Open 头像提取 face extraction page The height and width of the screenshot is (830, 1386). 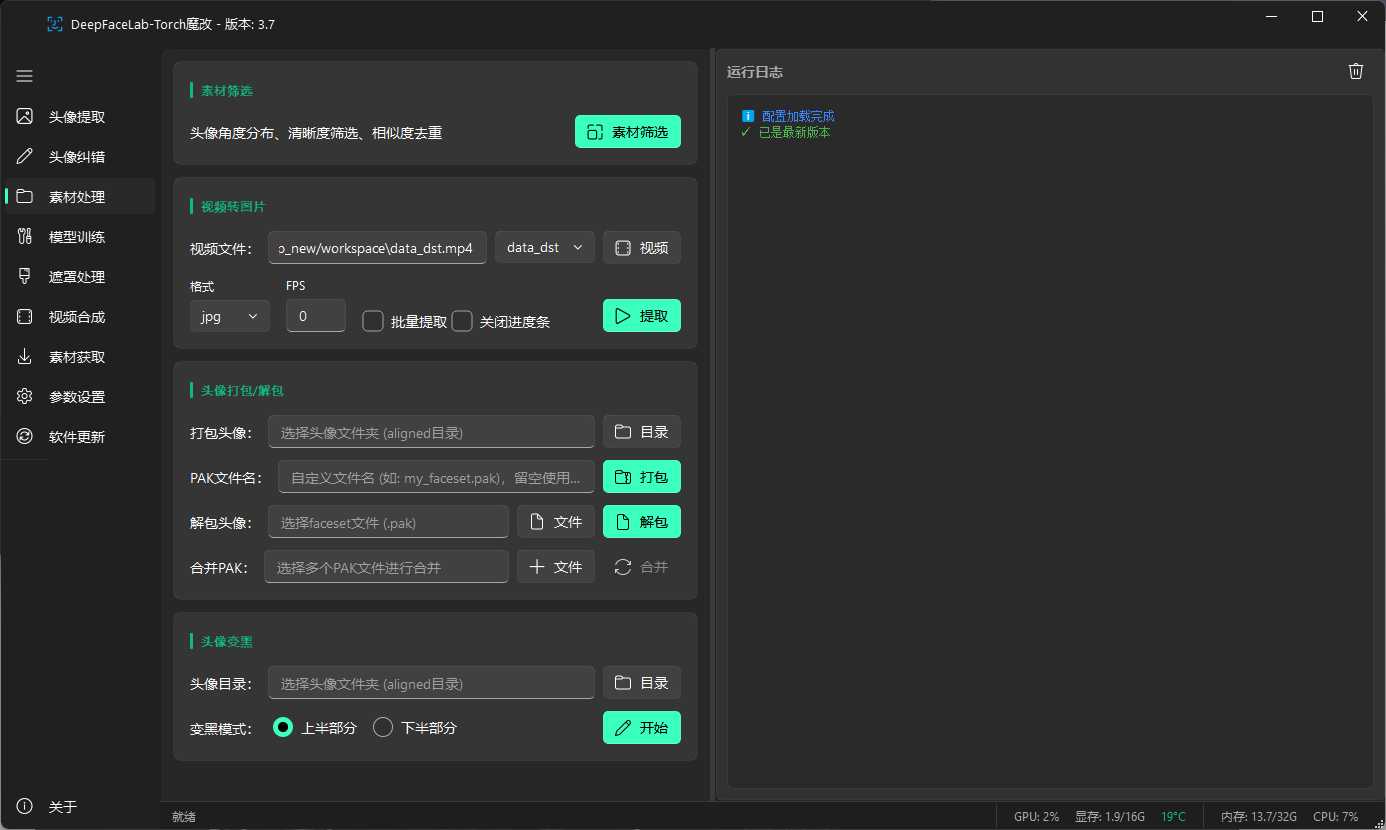[x=77, y=117]
